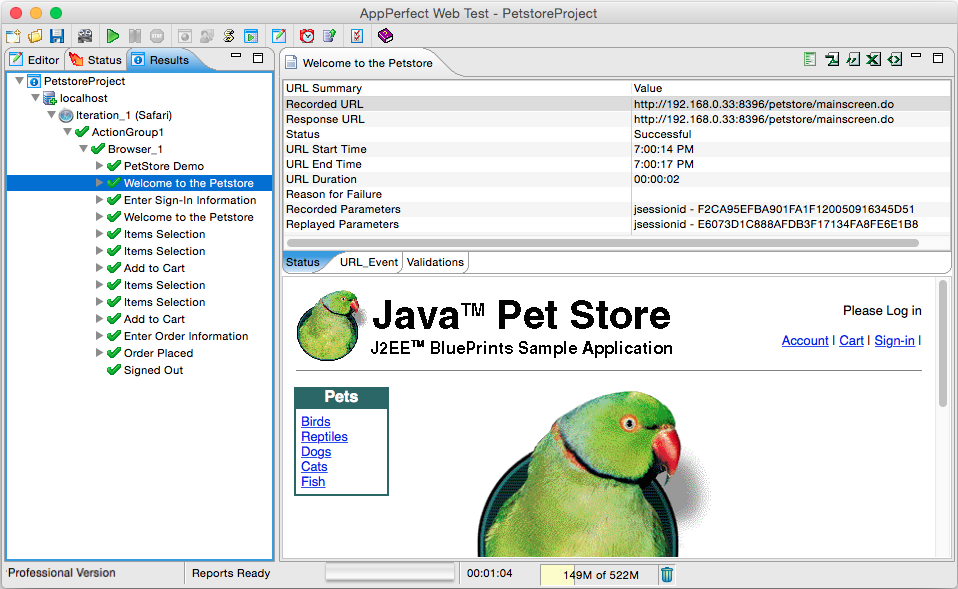This screenshot has width=958, height=589.
Task: Collapse the ActionGroup1 node
Action: pos(67,132)
